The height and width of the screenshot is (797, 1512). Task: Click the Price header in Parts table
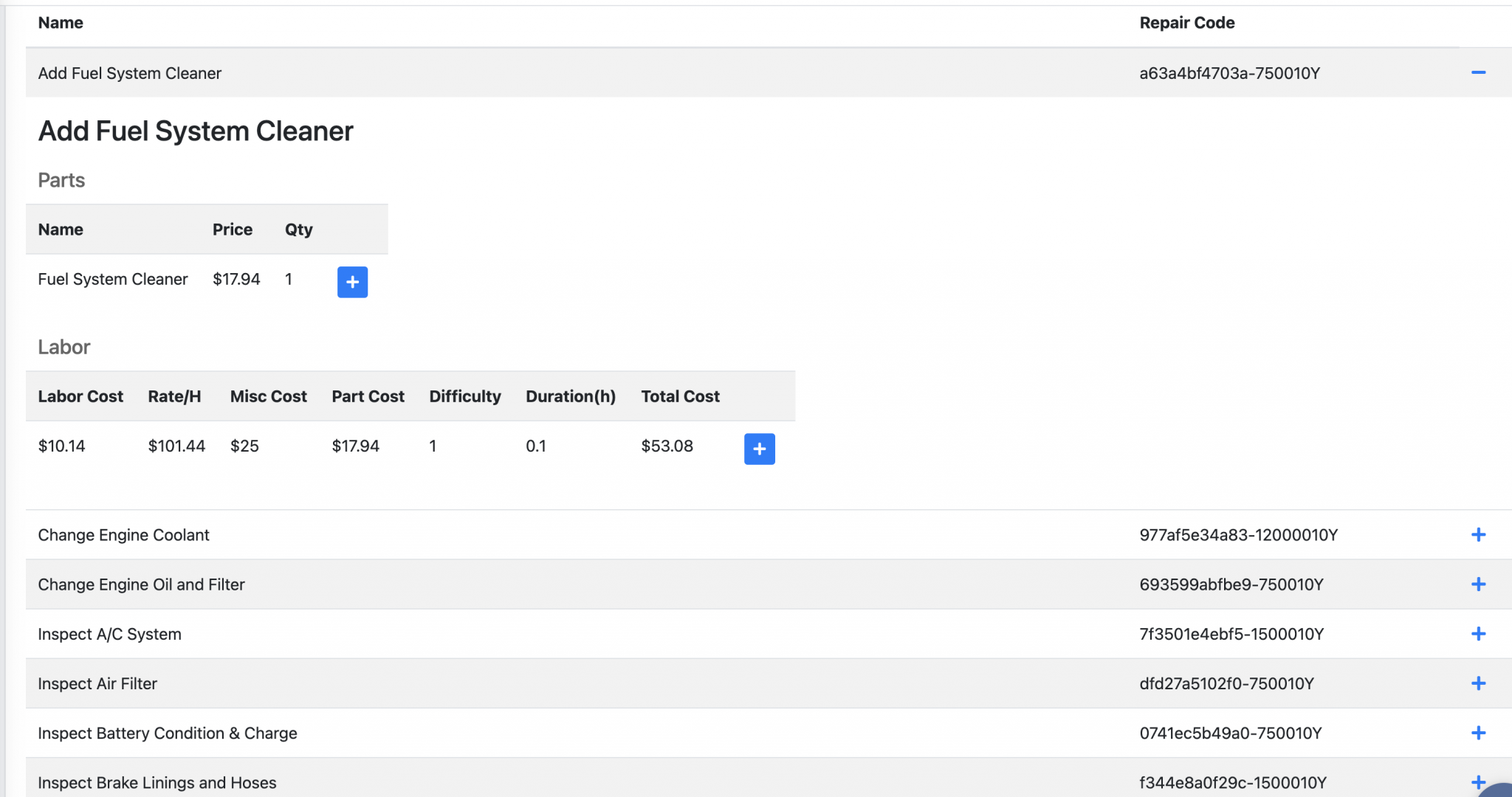[x=232, y=230]
